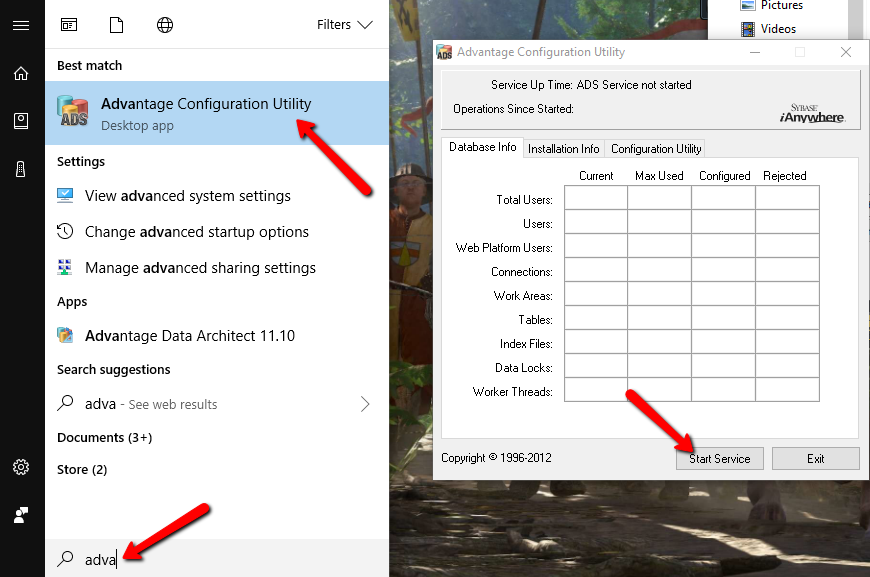
Task: Click the 'Index Files:' row label
Action: pyautogui.click(x=526, y=344)
